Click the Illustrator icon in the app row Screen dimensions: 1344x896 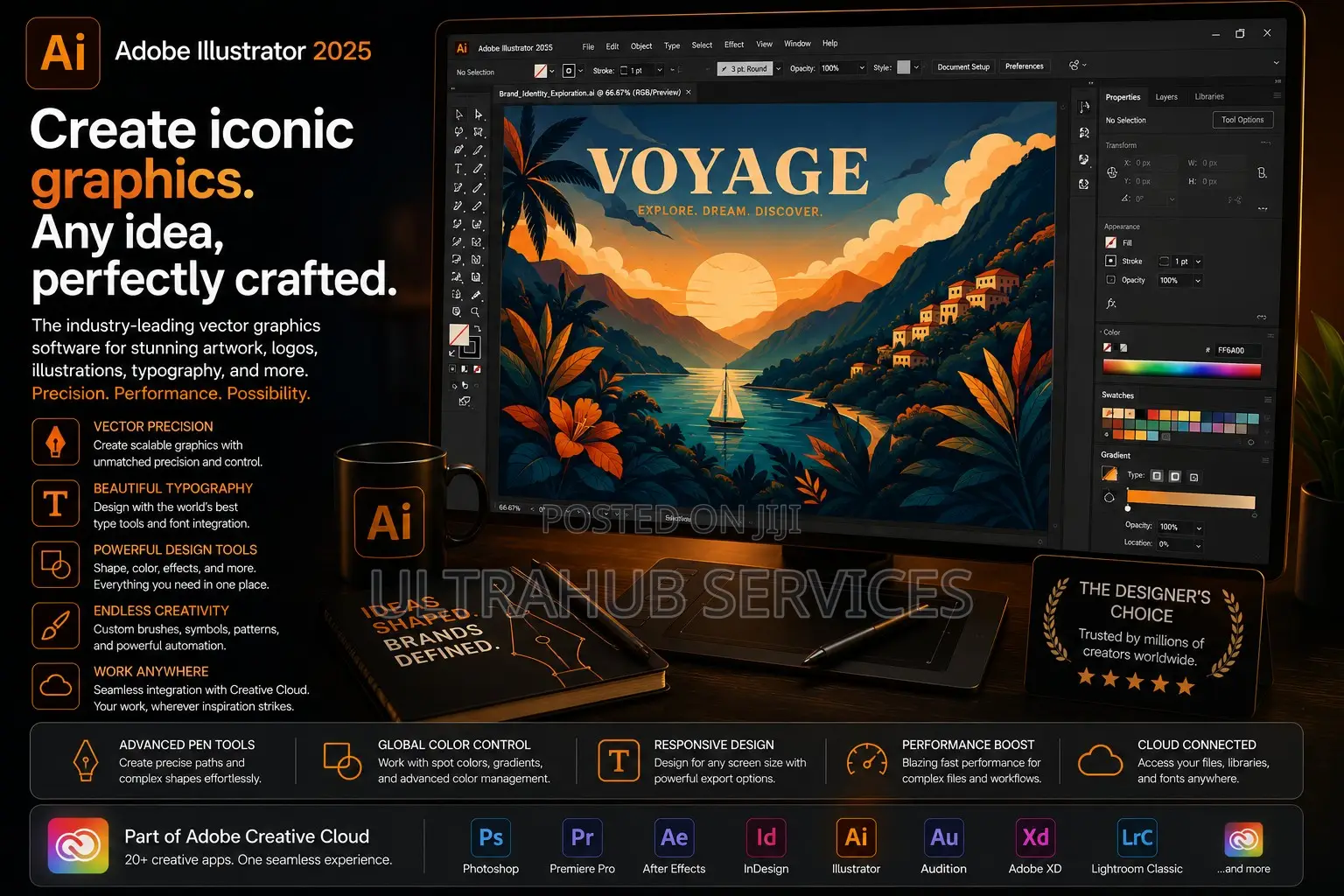click(x=856, y=837)
